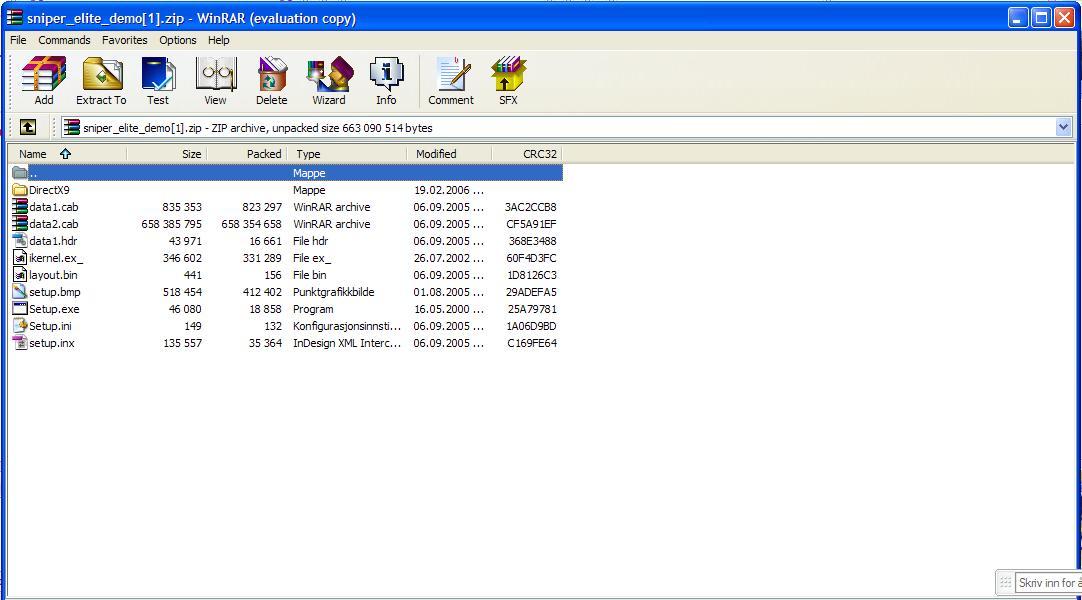Select data1.cab file name
This screenshot has width=1082, height=600.
tap(54, 207)
